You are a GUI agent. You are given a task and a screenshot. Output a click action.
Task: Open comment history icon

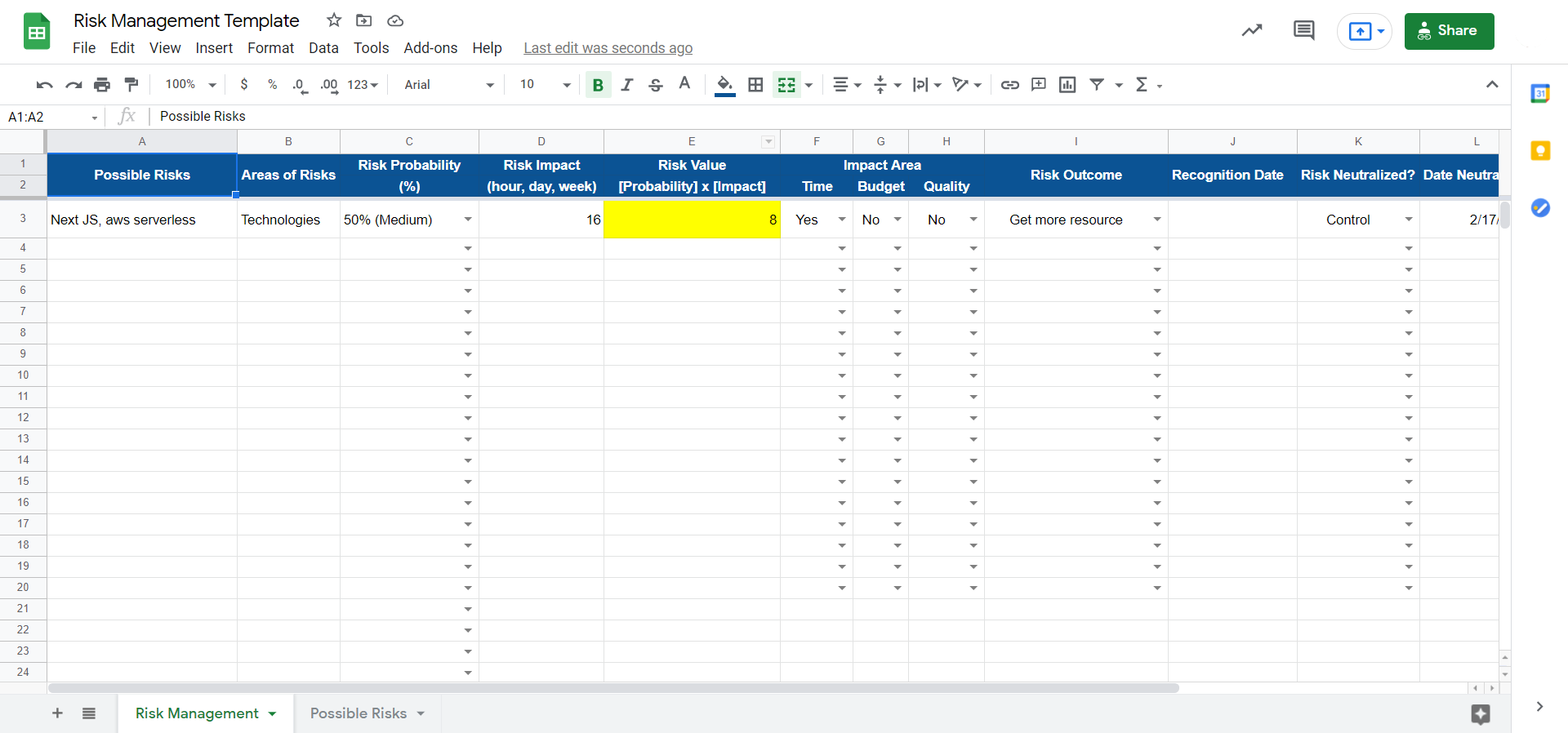click(1303, 31)
